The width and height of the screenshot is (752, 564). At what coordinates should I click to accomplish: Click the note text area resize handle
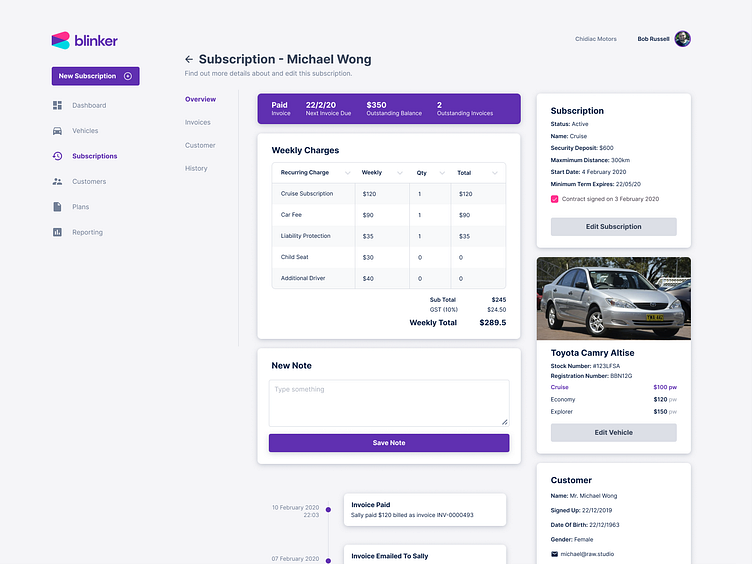tap(505, 422)
